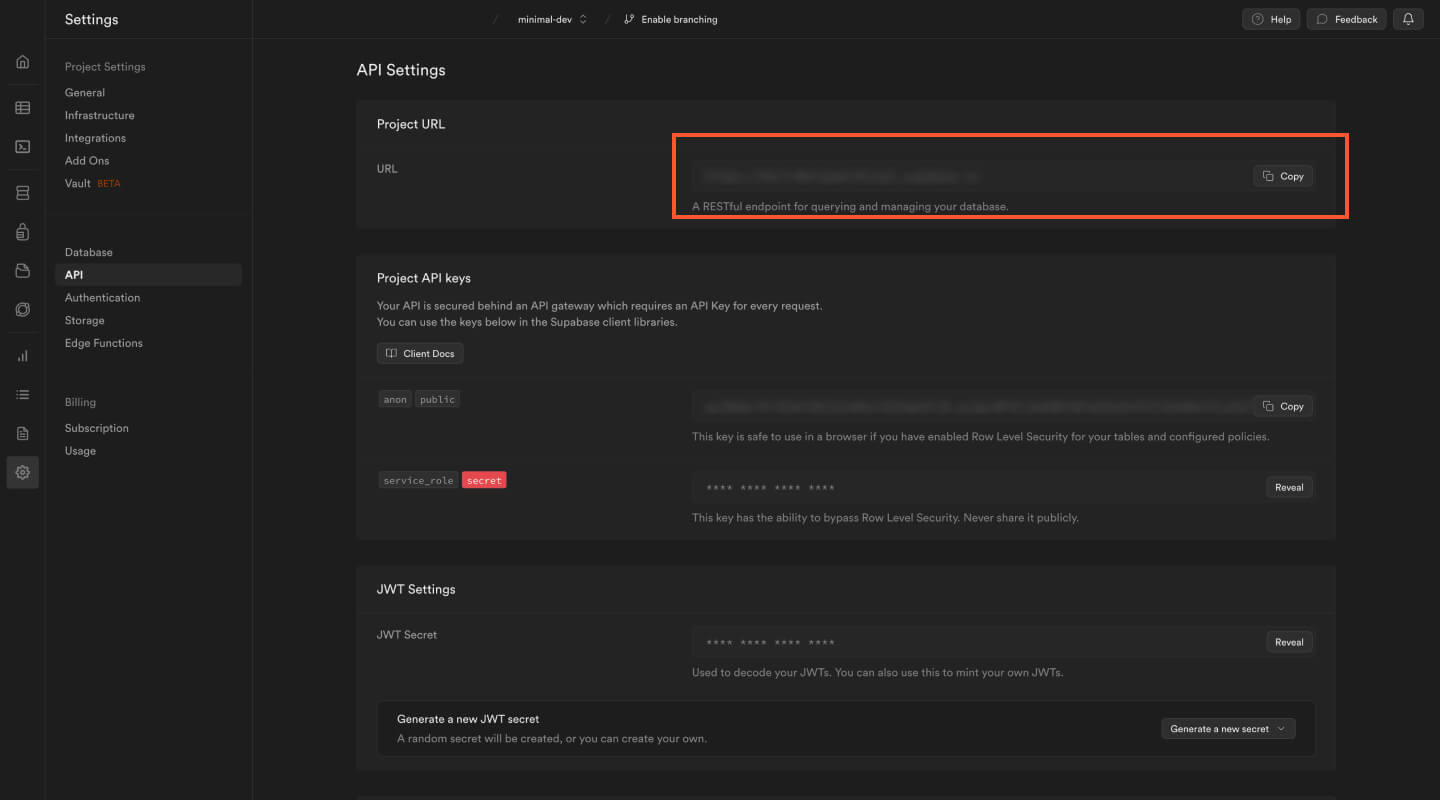Open the Client Docs button
Image resolution: width=1440 pixels, height=800 pixels.
click(x=420, y=353)
